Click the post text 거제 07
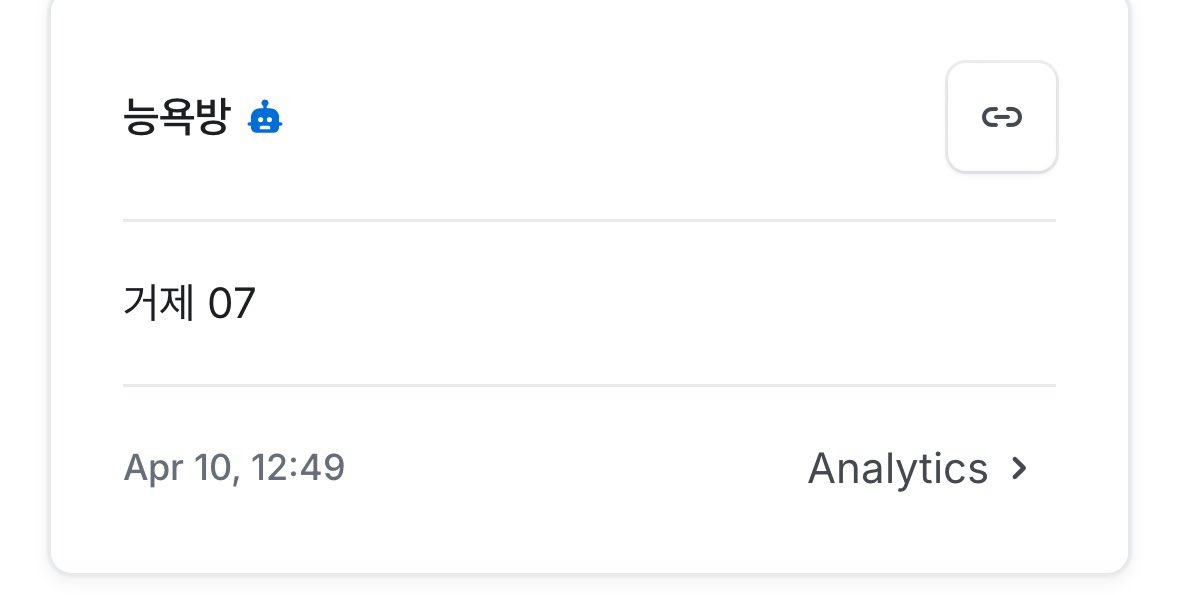Screen dimensions: 1179x595 [x=189, y=303]
